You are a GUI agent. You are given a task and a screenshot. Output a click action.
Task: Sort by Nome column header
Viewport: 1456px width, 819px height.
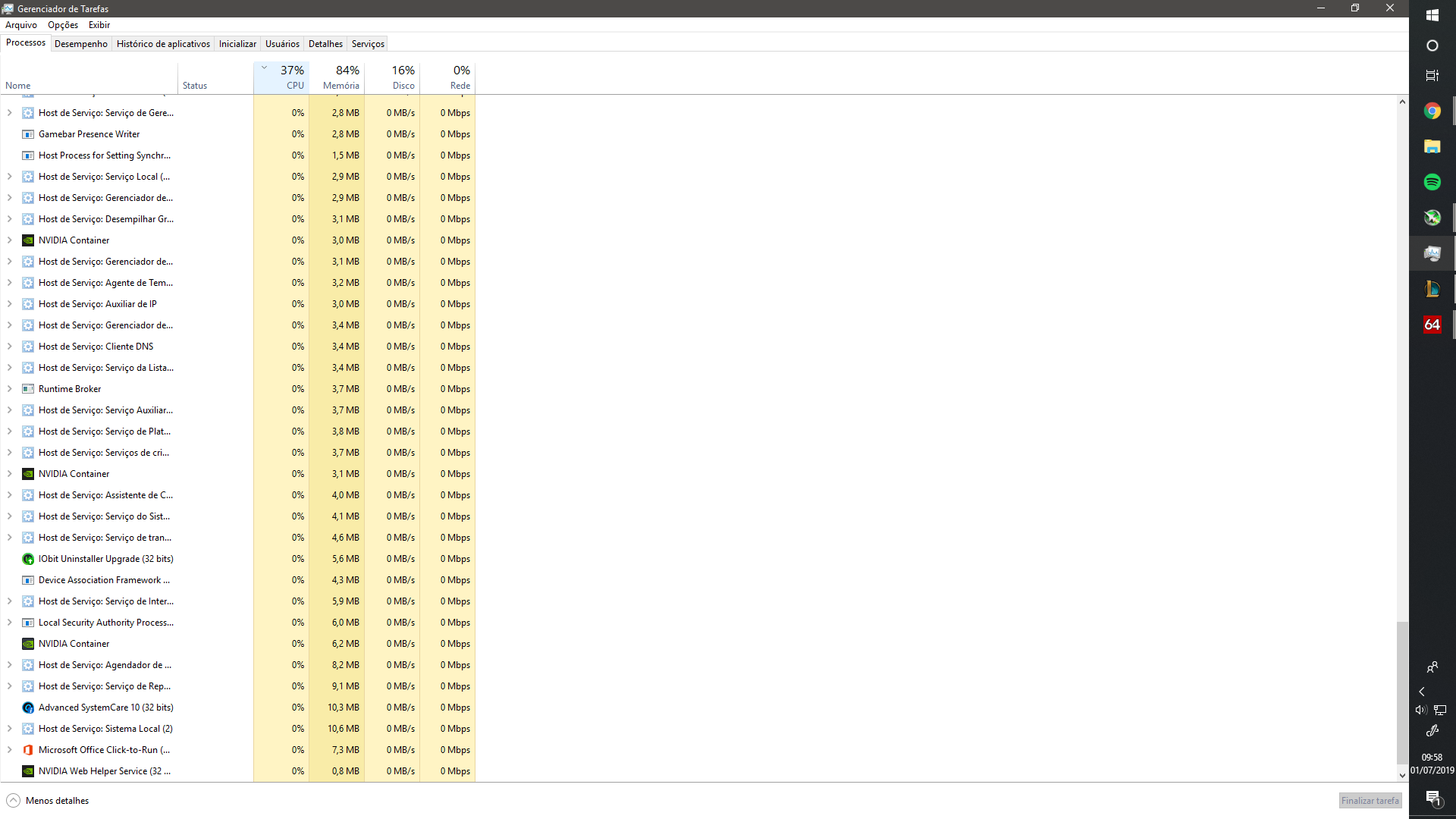(89, 77)
